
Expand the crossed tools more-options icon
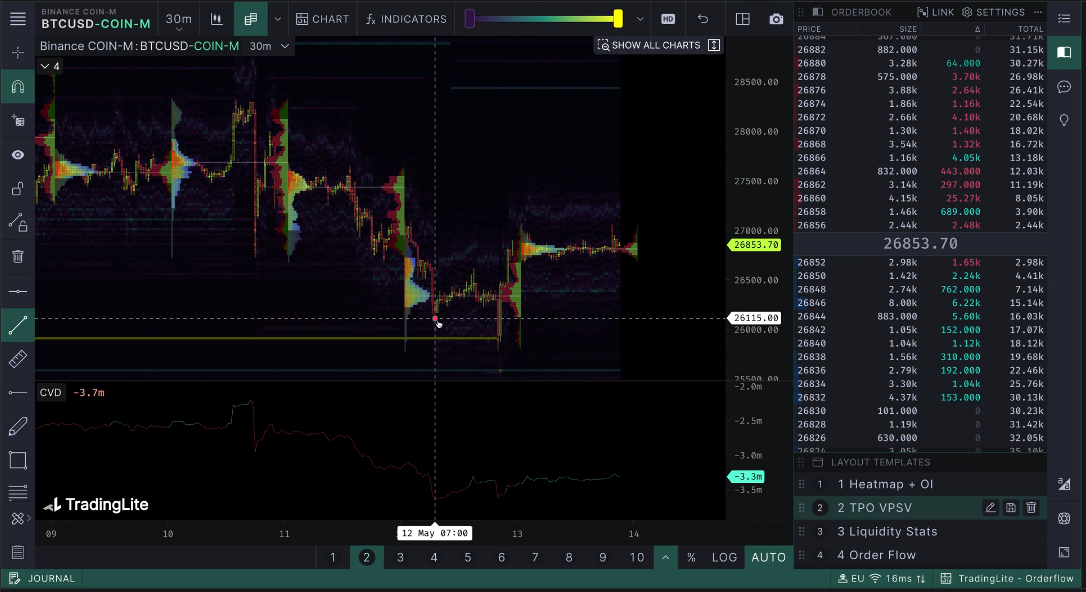click(18, 519)
